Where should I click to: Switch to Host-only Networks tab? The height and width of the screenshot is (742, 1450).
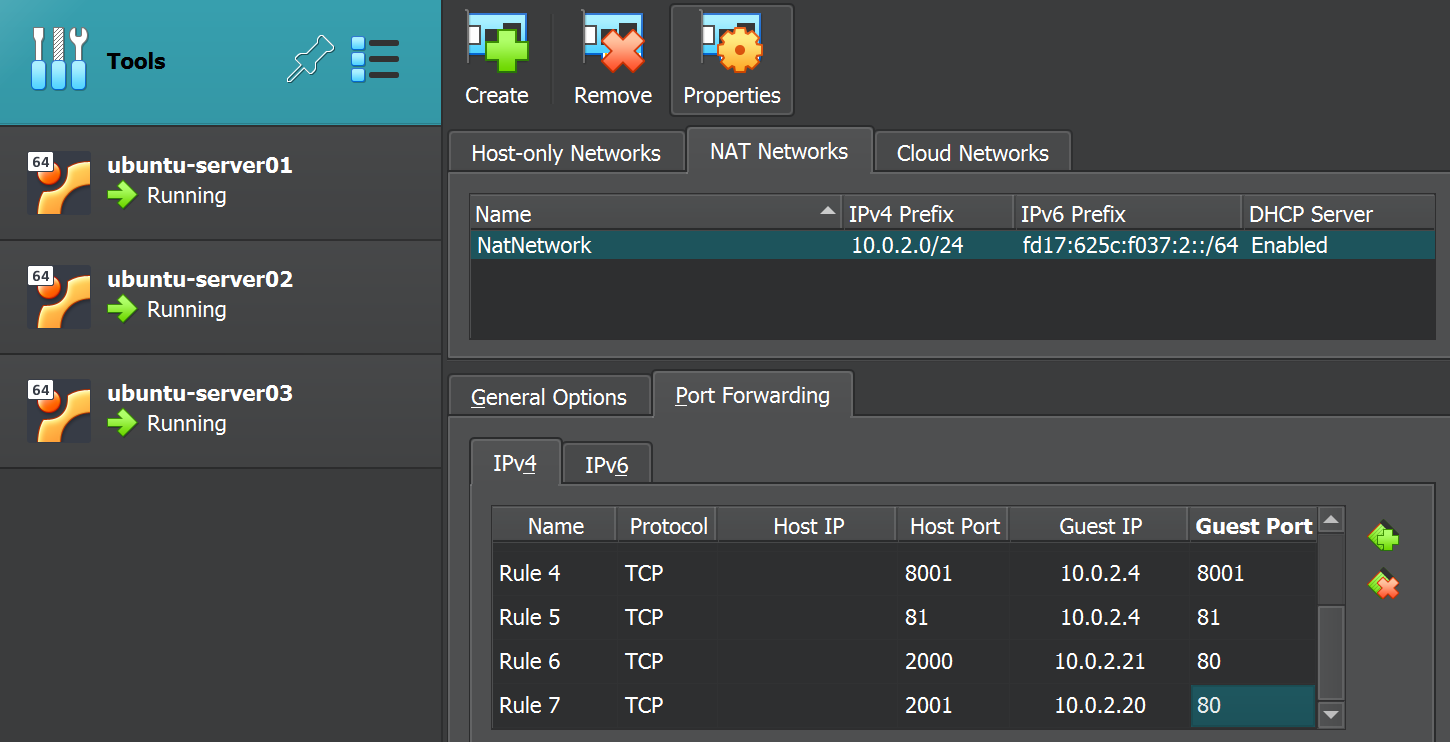click(566, 153)
